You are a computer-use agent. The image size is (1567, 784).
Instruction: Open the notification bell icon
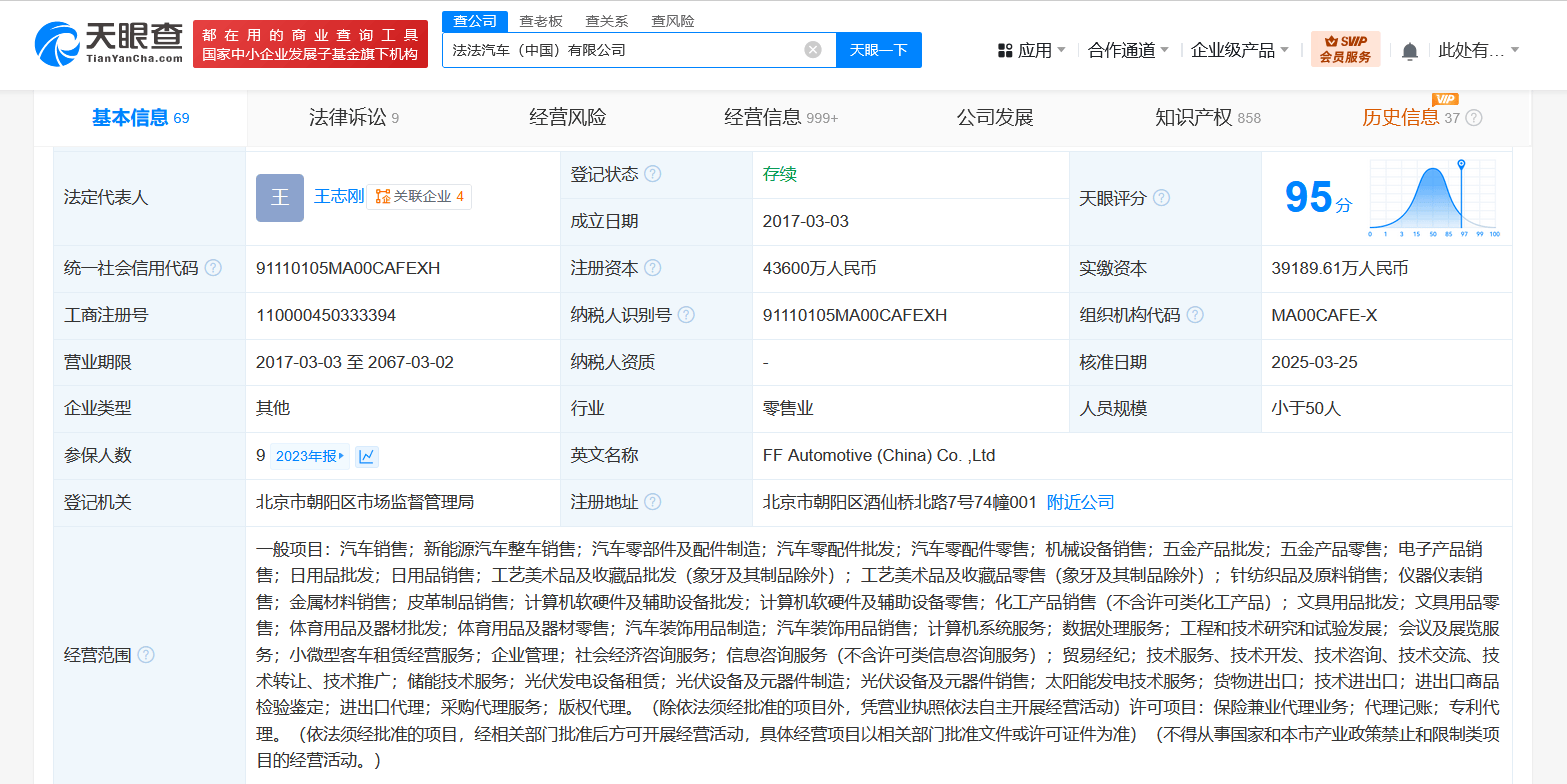coord(1410,51)
